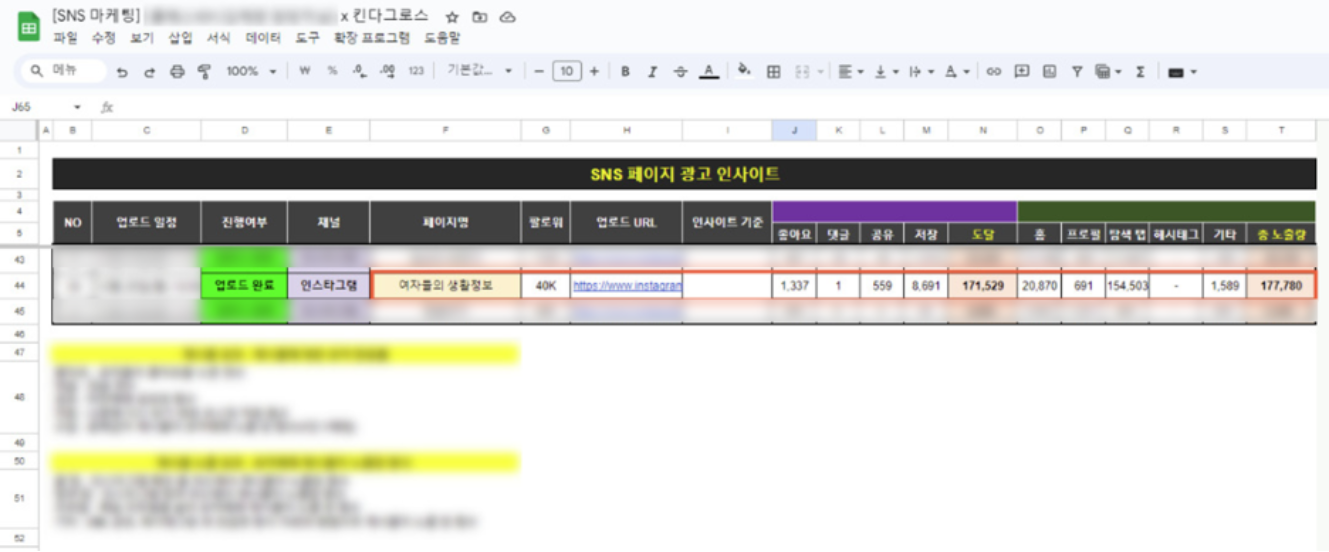Open filter views dropdown
The image size is (1329, 552).
[1107, 72]
